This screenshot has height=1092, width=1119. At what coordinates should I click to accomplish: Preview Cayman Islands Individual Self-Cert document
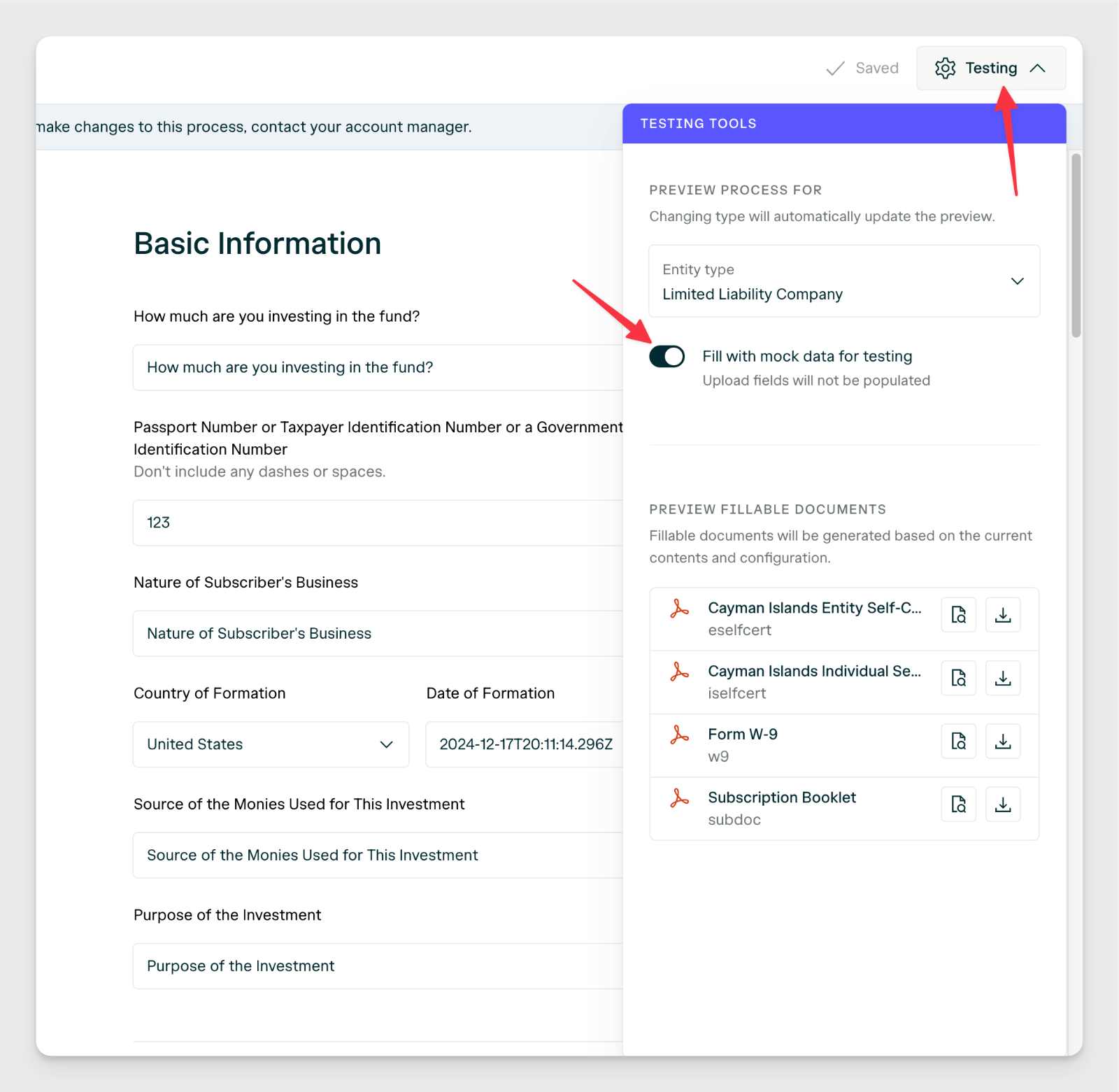tap(958, 678)
